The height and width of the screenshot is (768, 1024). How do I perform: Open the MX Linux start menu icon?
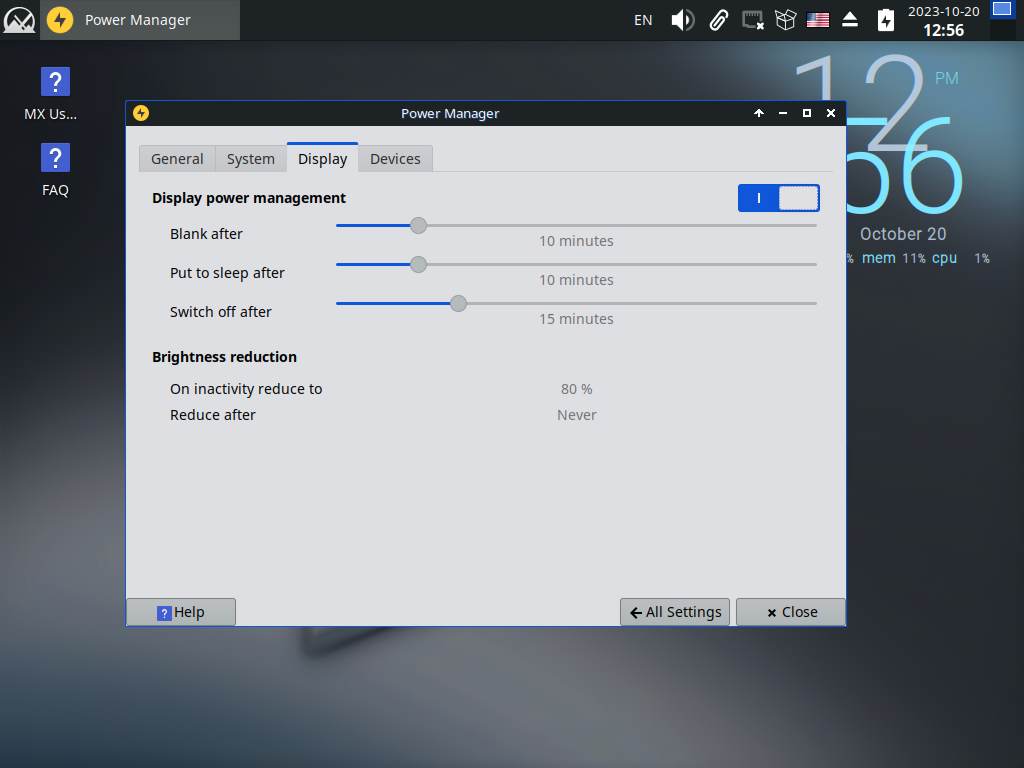19,20
